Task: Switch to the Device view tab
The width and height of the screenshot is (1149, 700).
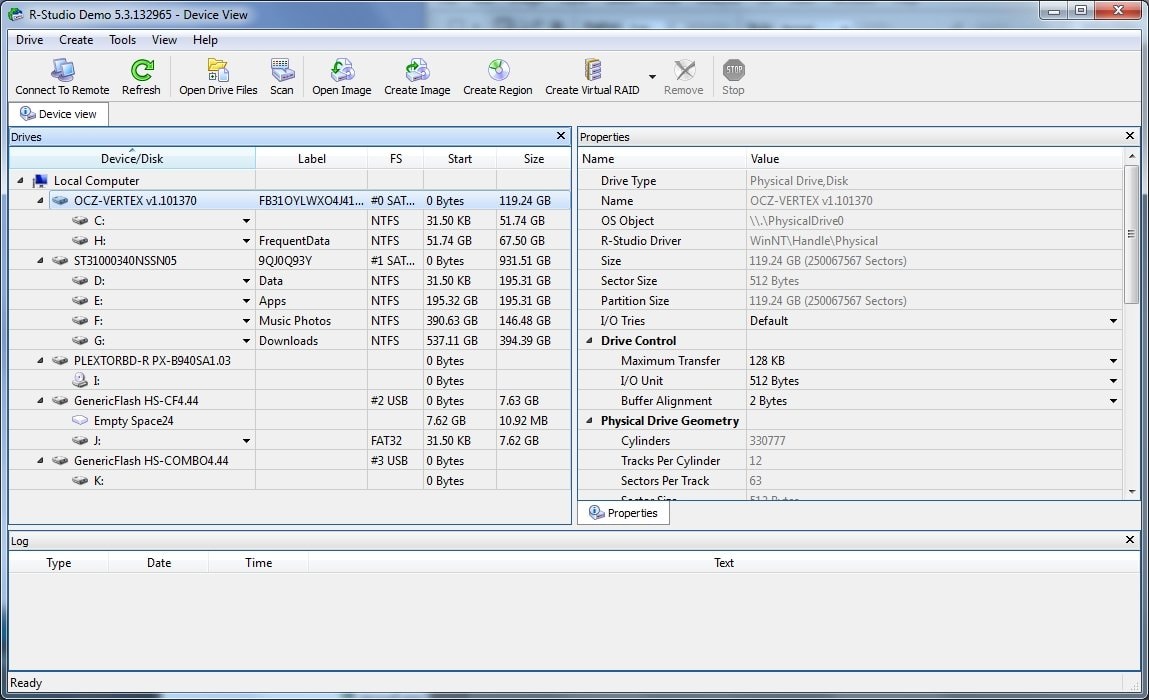Action: point(59,114)
